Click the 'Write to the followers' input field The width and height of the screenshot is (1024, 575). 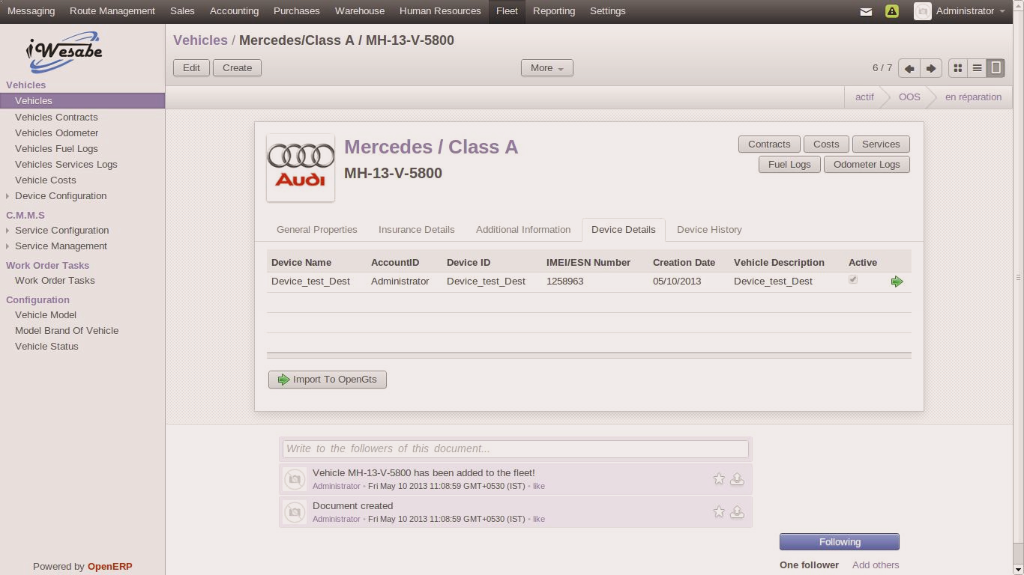515,449
